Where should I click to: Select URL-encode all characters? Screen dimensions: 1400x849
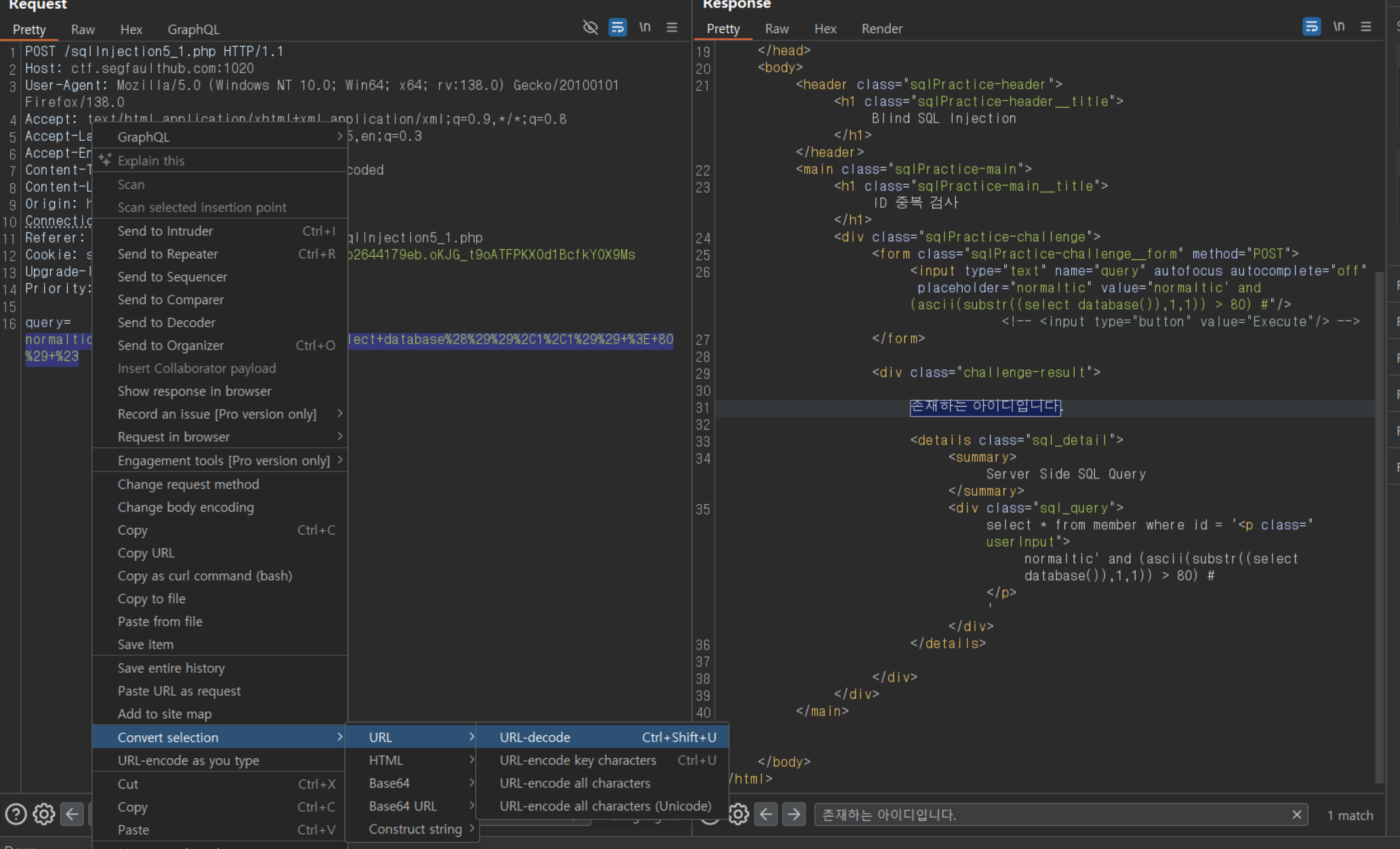click(603, 783)
